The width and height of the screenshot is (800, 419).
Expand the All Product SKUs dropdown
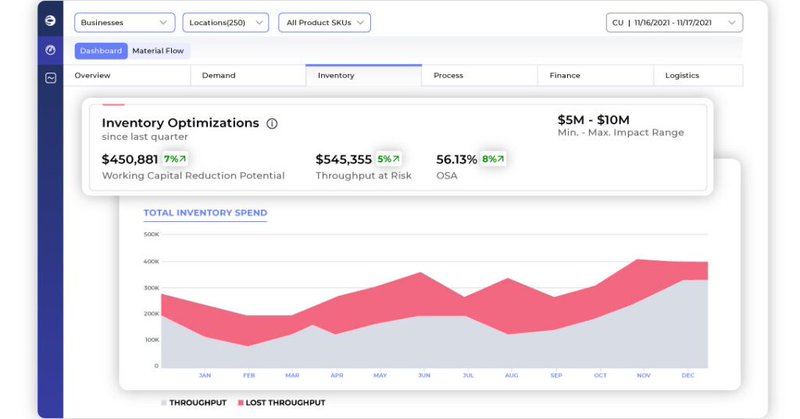(x=324, y=22)
